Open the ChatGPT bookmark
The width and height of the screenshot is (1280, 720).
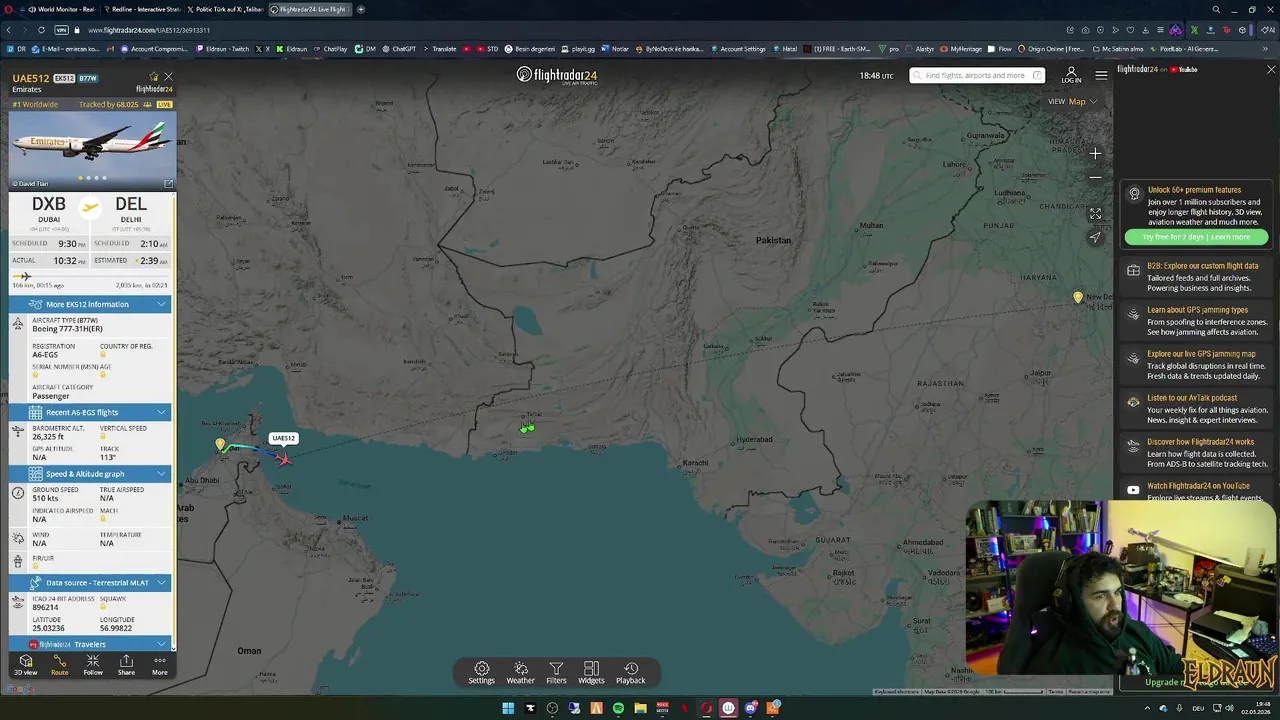pyautogui.click(x=399, y=48)
